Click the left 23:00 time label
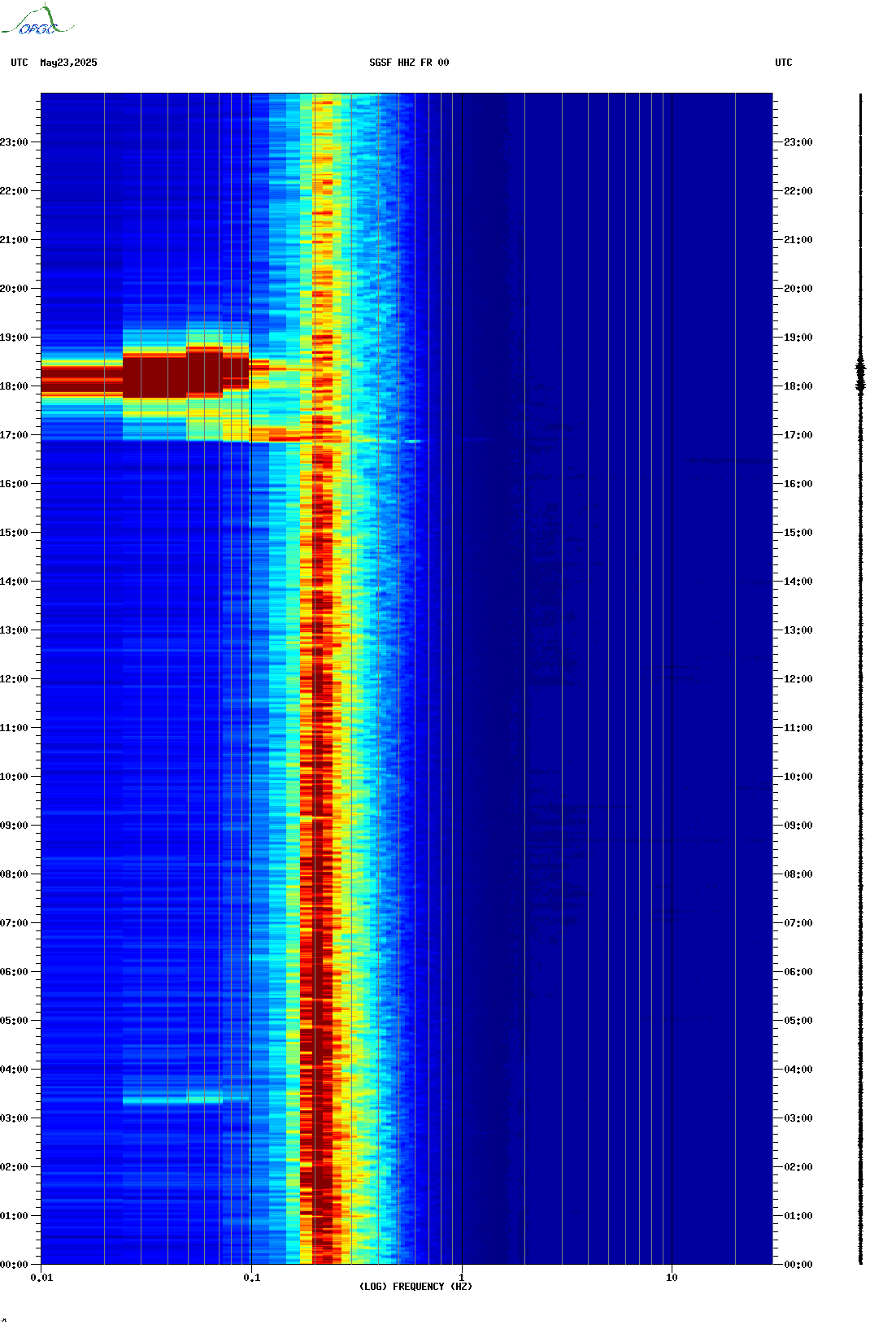The height and width of the screenshot is (1329, 896). pos(15,142)
